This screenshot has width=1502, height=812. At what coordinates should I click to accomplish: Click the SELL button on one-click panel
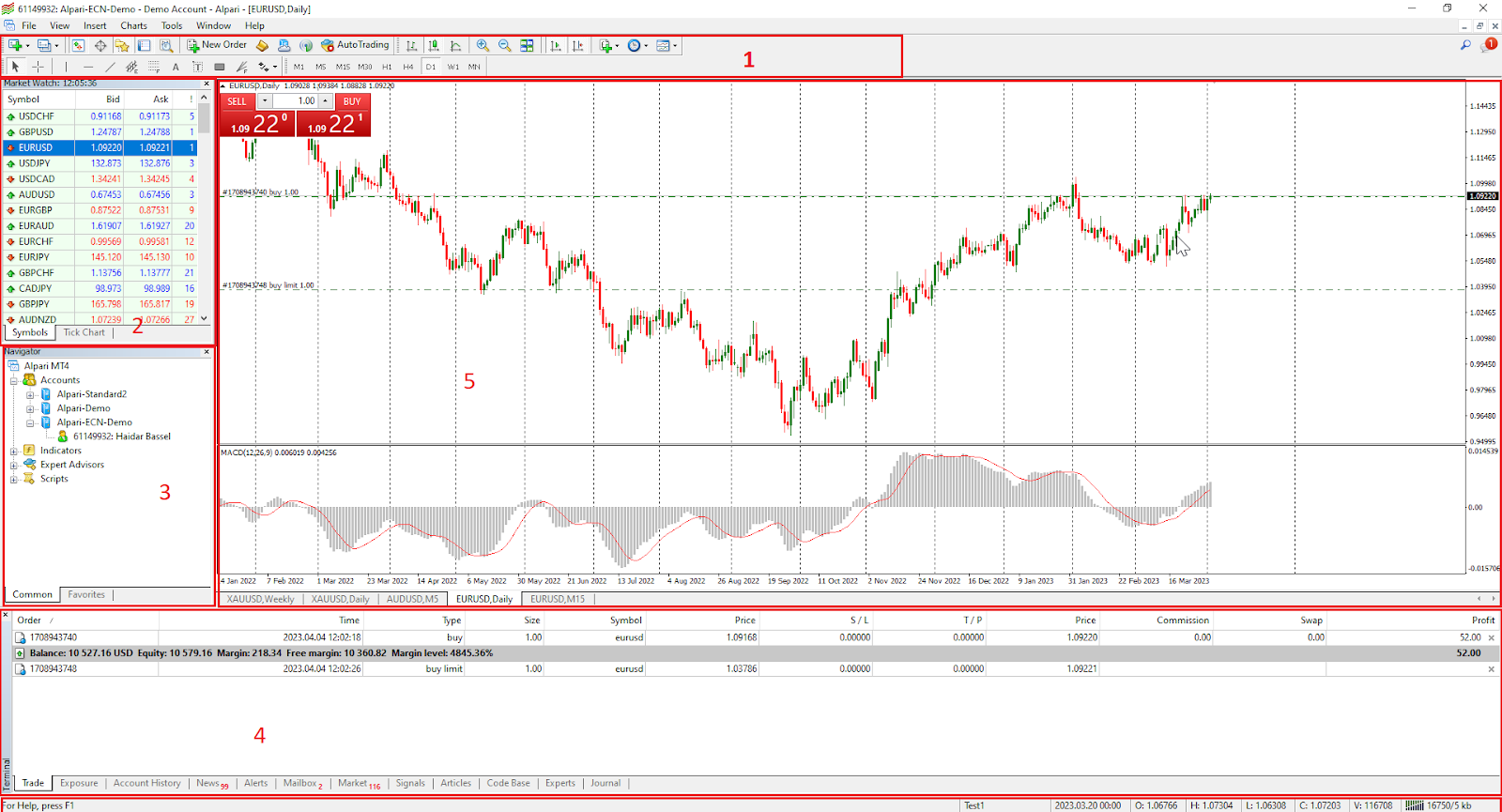coord(238,101)
